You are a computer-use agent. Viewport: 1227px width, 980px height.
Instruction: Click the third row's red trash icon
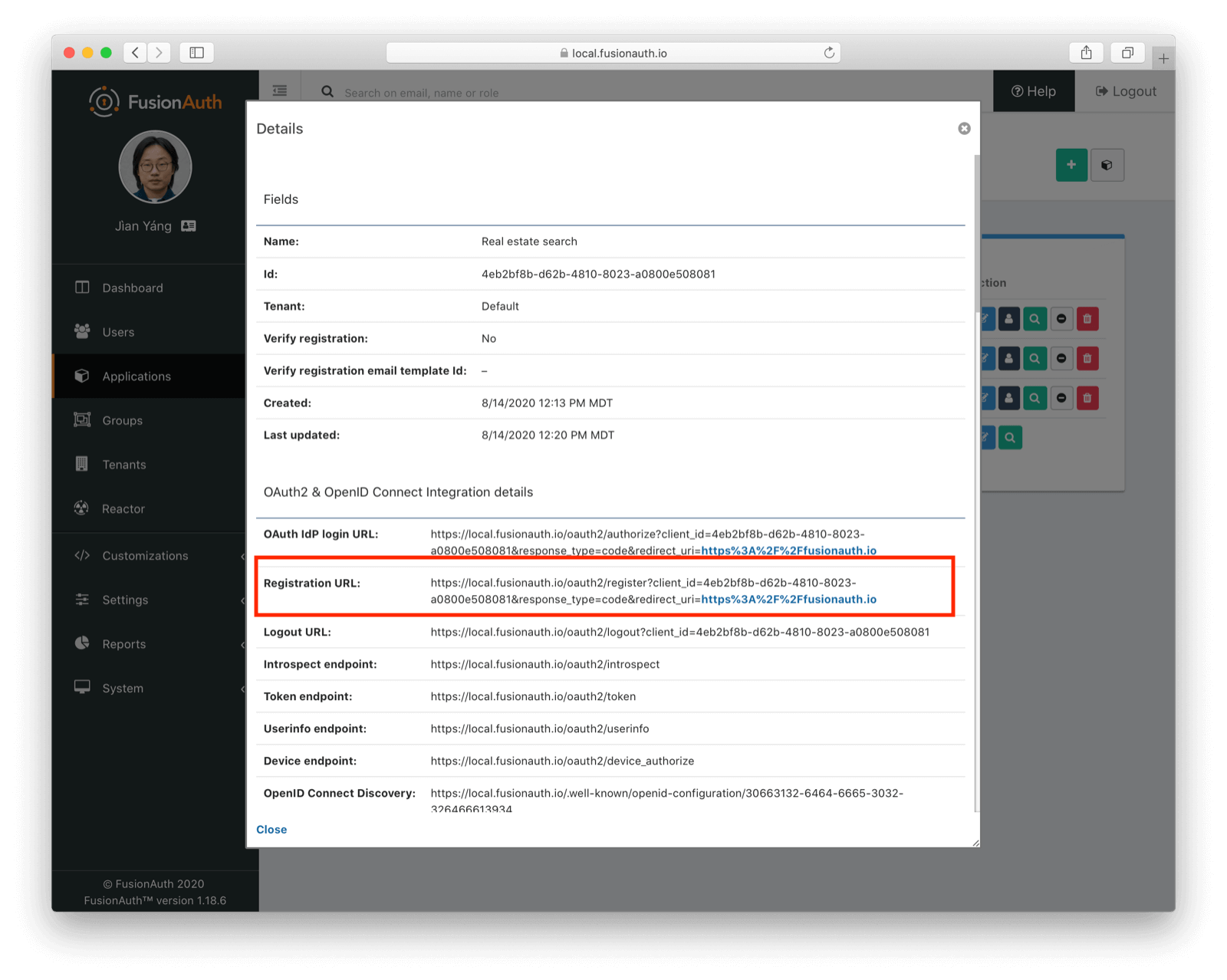click(1087, 398)
